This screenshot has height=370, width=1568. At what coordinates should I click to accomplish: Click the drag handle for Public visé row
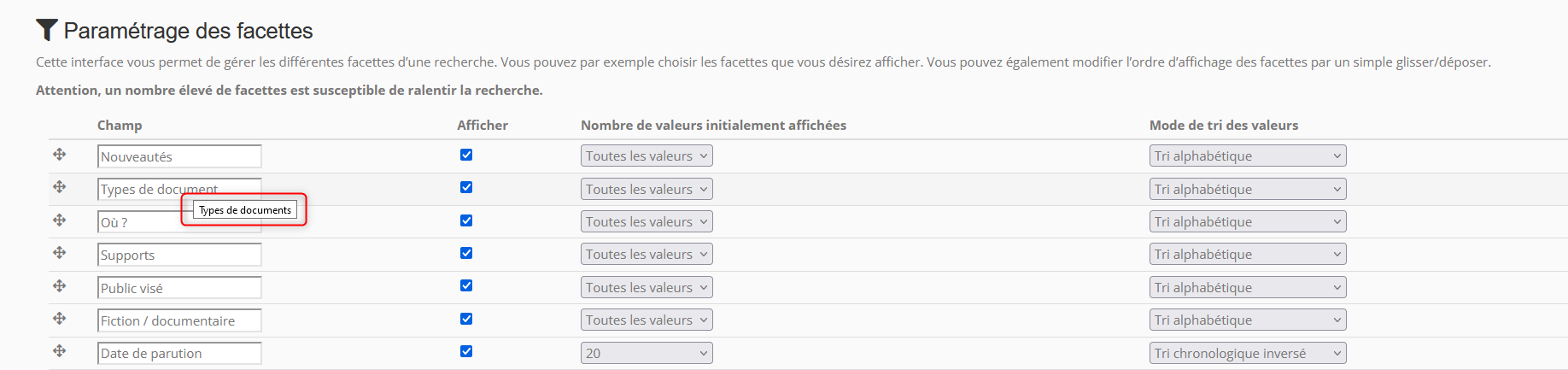[59, 285]
